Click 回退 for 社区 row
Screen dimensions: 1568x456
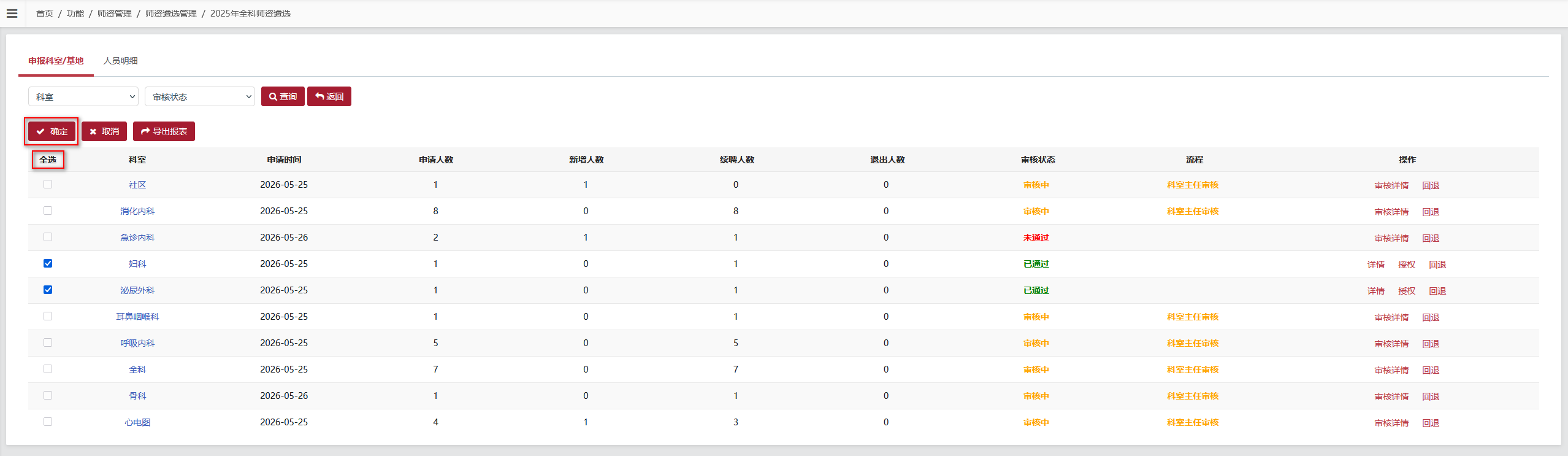point(1431,185)
